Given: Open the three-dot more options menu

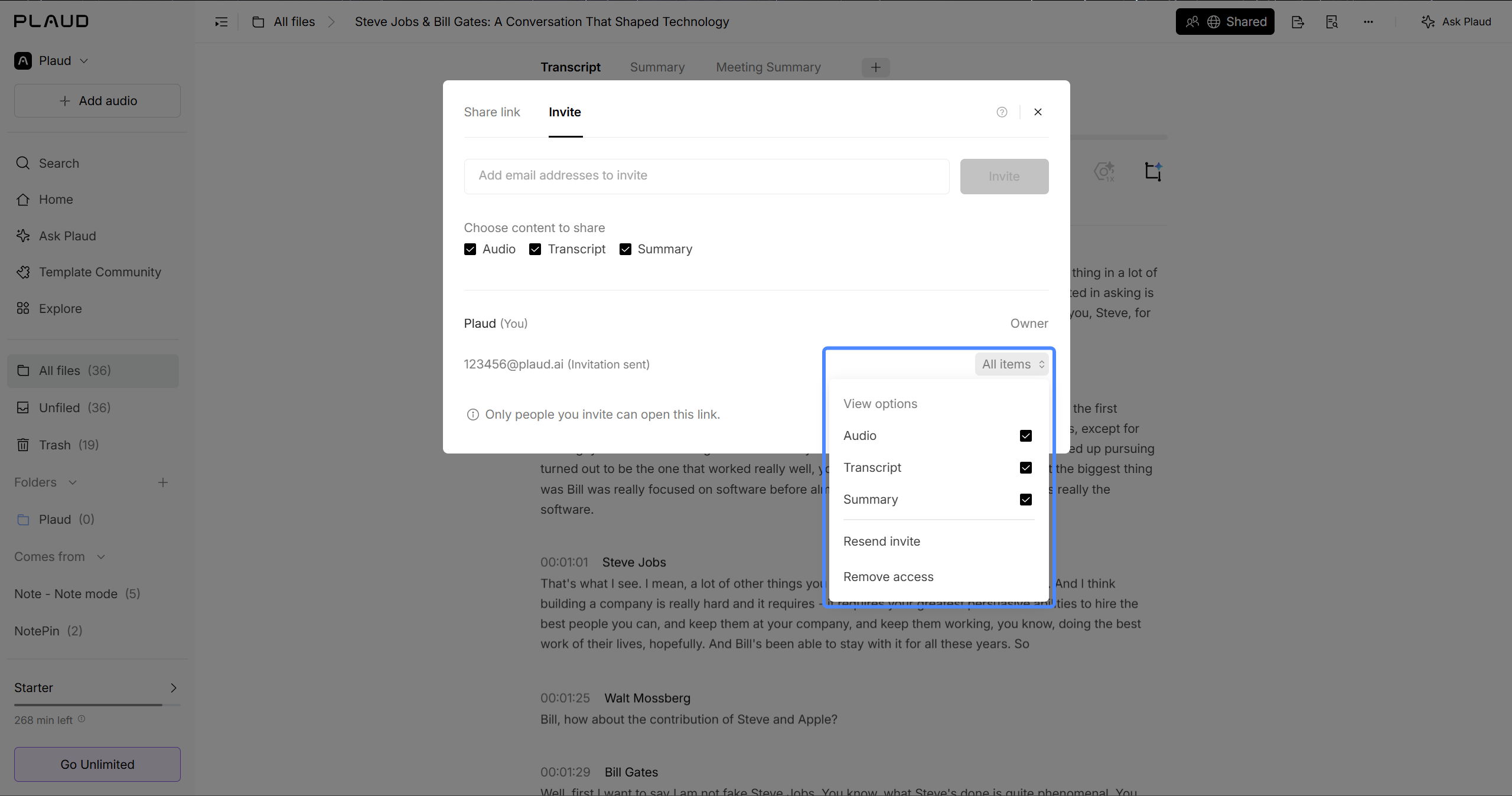Looking at the screenshot, I should click(x=1368, y=22).
